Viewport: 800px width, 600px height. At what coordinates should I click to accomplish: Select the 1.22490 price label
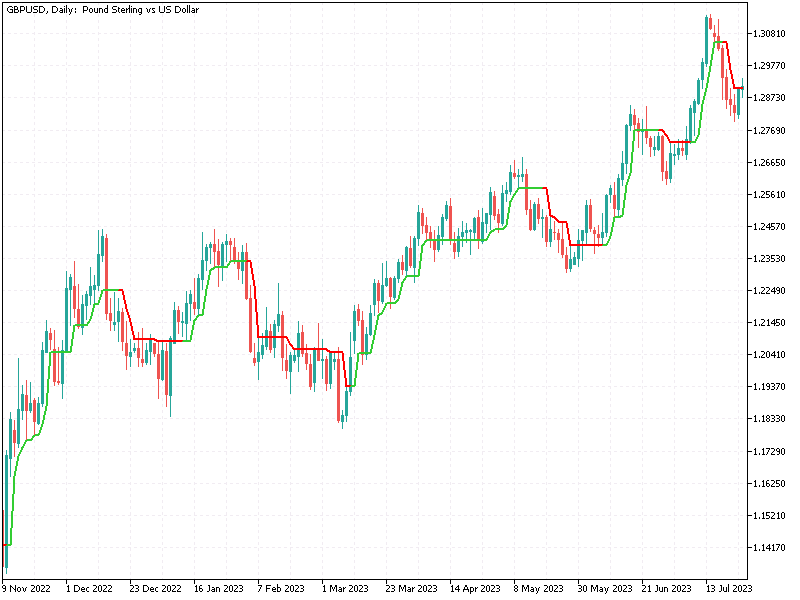point(769,291)
